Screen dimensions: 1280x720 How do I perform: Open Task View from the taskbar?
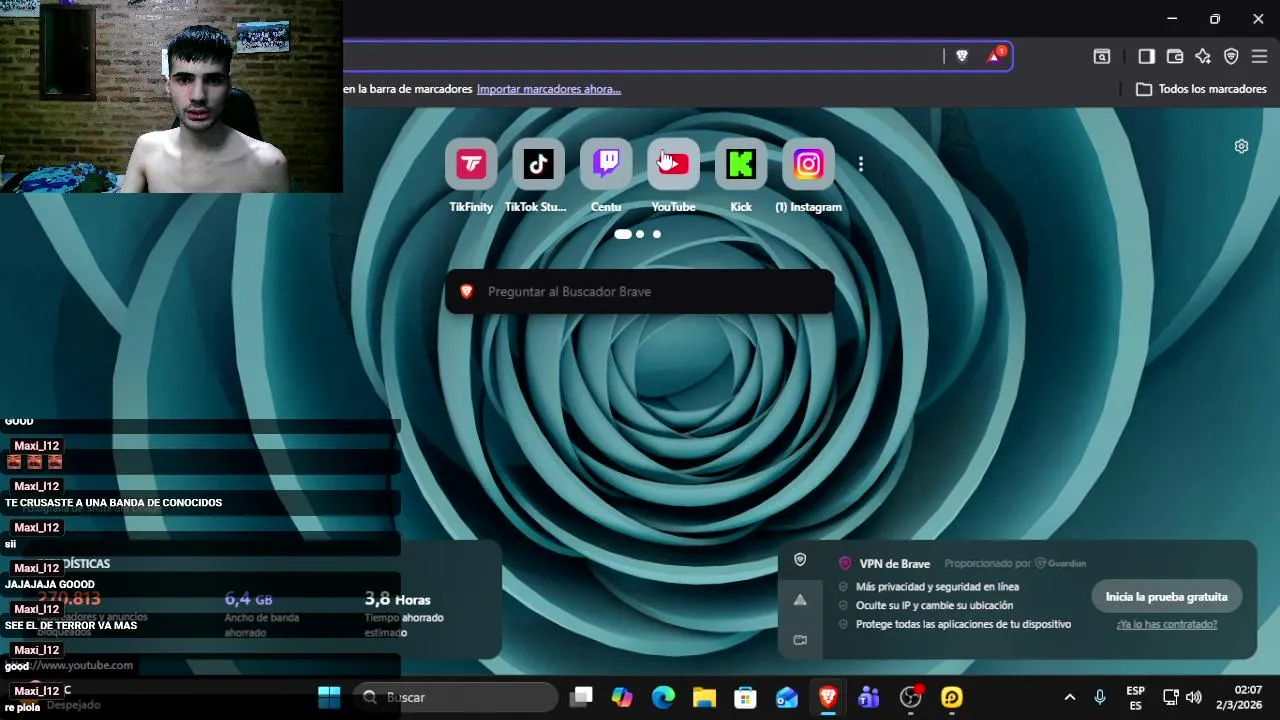pos(582,697)
